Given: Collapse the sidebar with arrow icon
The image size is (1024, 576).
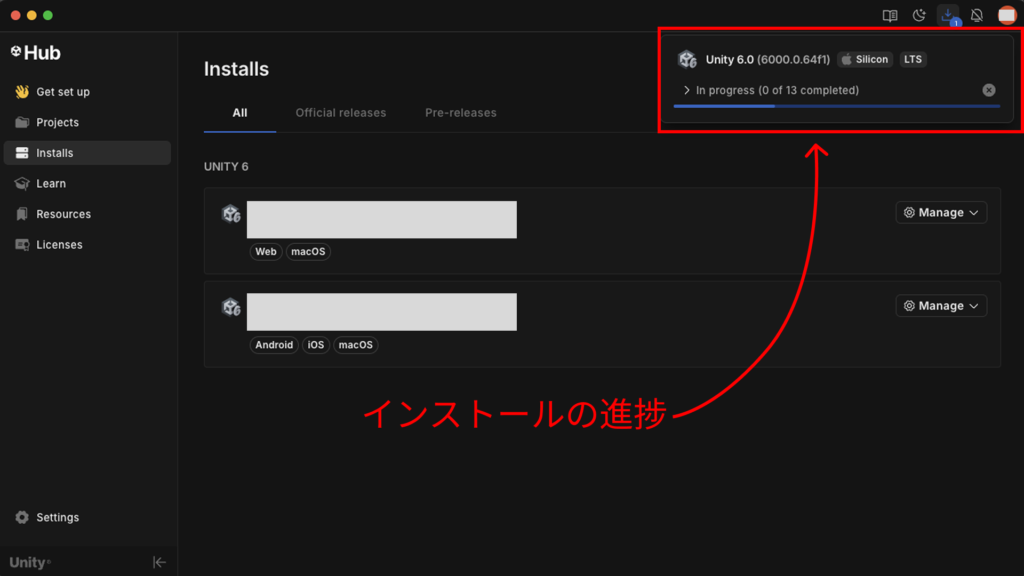Looking at the screenshot, I should (159, 562).
